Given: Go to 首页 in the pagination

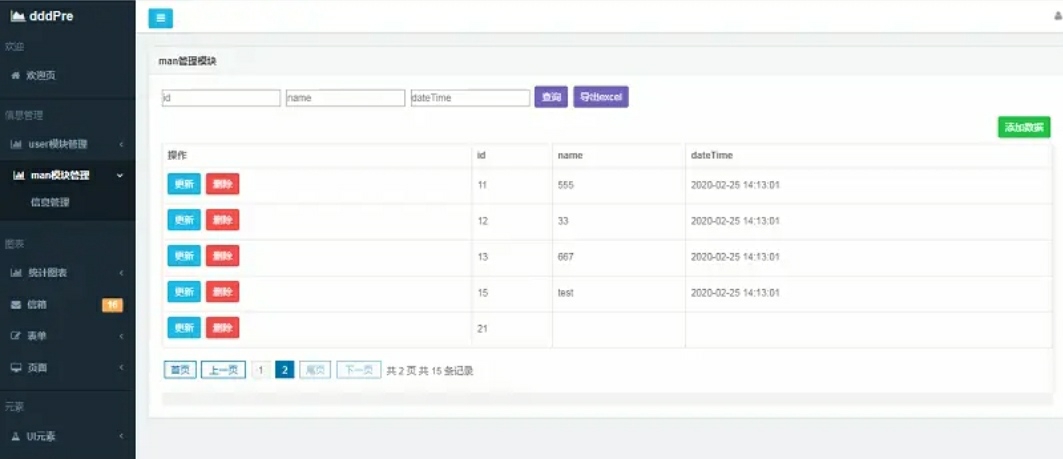Looking at the screenshot, I should (180, 370).
